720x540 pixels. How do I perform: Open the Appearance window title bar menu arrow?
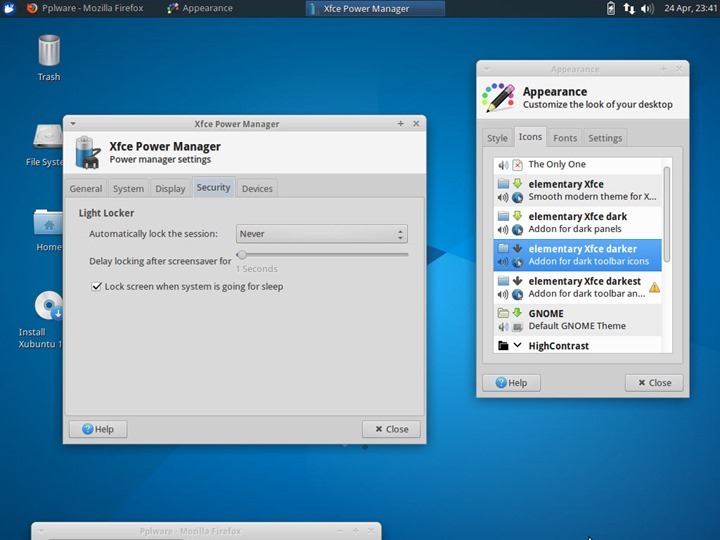(x=486, y=69)
